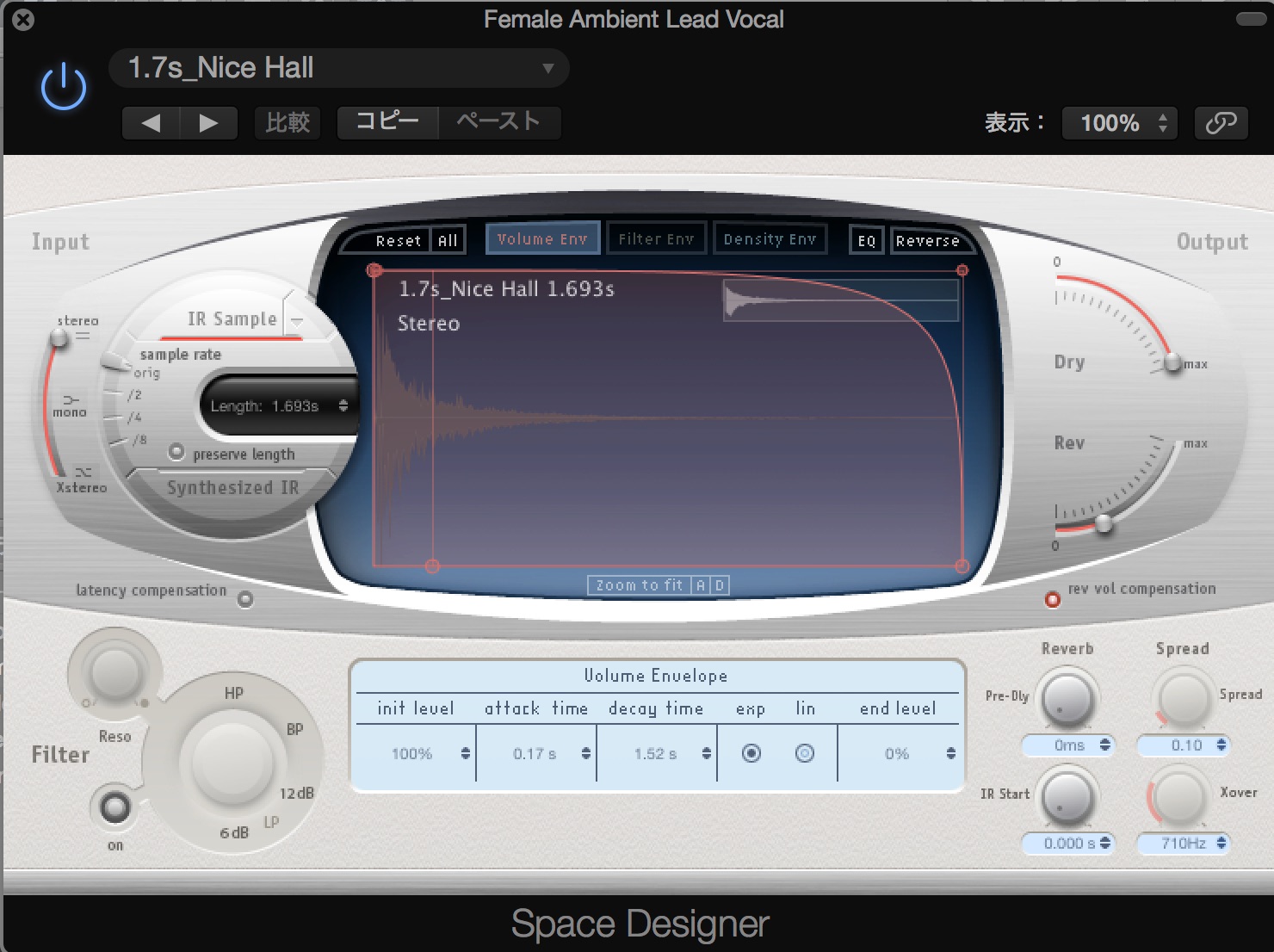The image size is (1274, 952).
Task: Open the EQ view tab
Action: coord(866,241)
